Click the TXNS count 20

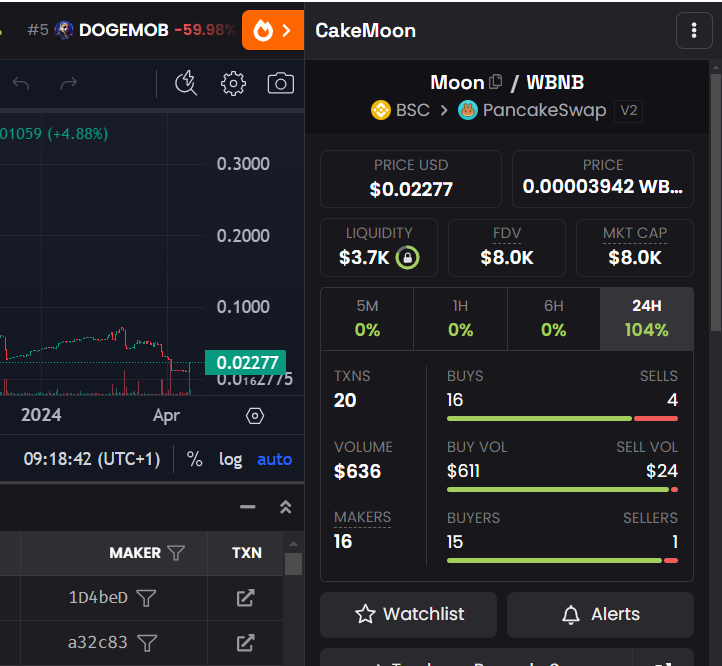tap(345, 400)
